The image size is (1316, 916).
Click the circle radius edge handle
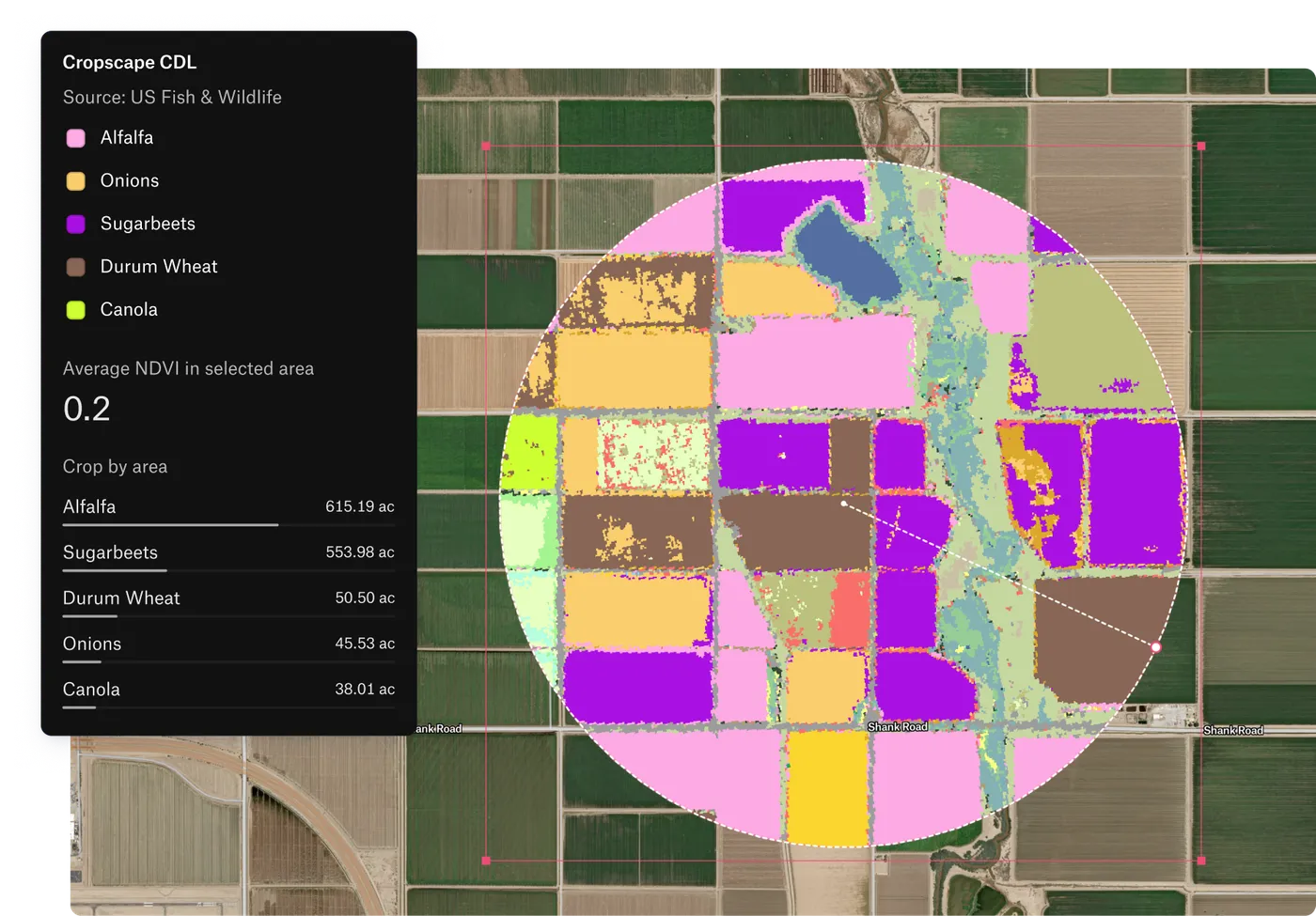click(x=1156, y=647)
